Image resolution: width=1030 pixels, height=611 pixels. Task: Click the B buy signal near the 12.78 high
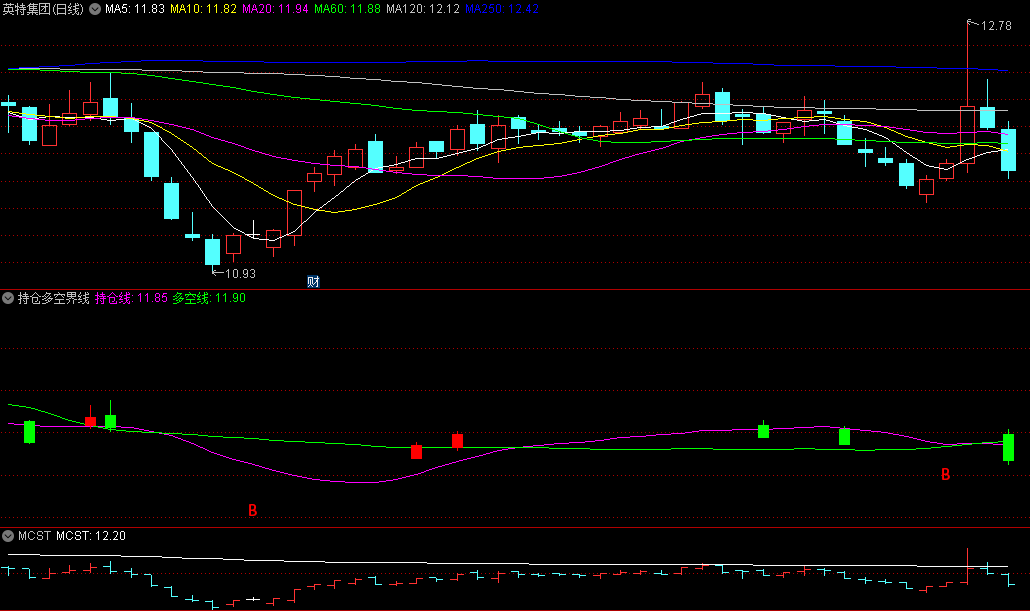(945, 474)
